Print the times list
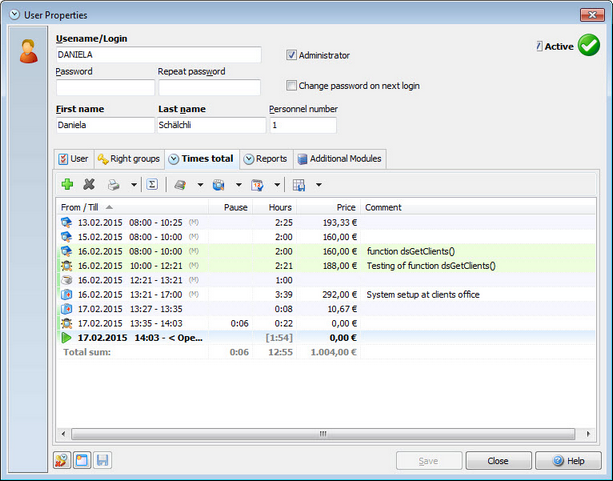 (x=113, y=185)
